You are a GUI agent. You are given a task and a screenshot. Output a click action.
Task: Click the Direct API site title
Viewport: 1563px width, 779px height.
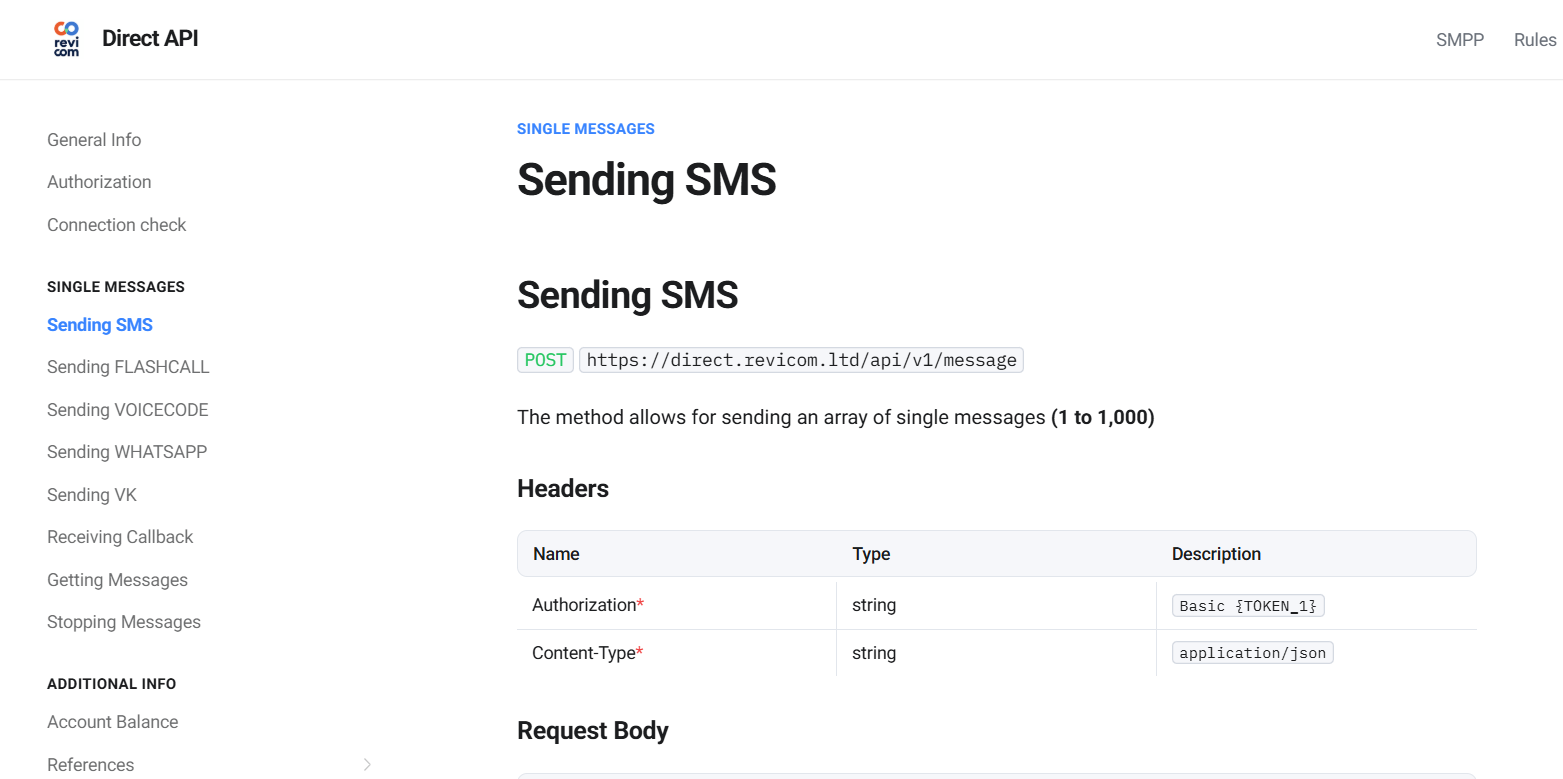coord(150,39)
